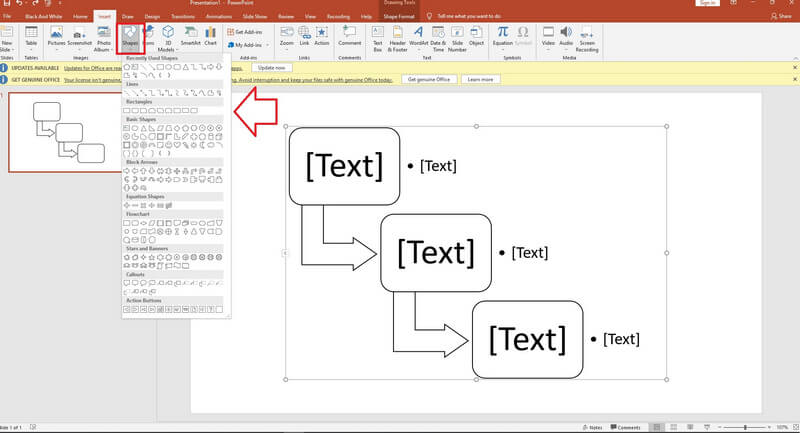Select the top [Text] rounded box
800x433 pixels.
point(344,166)
